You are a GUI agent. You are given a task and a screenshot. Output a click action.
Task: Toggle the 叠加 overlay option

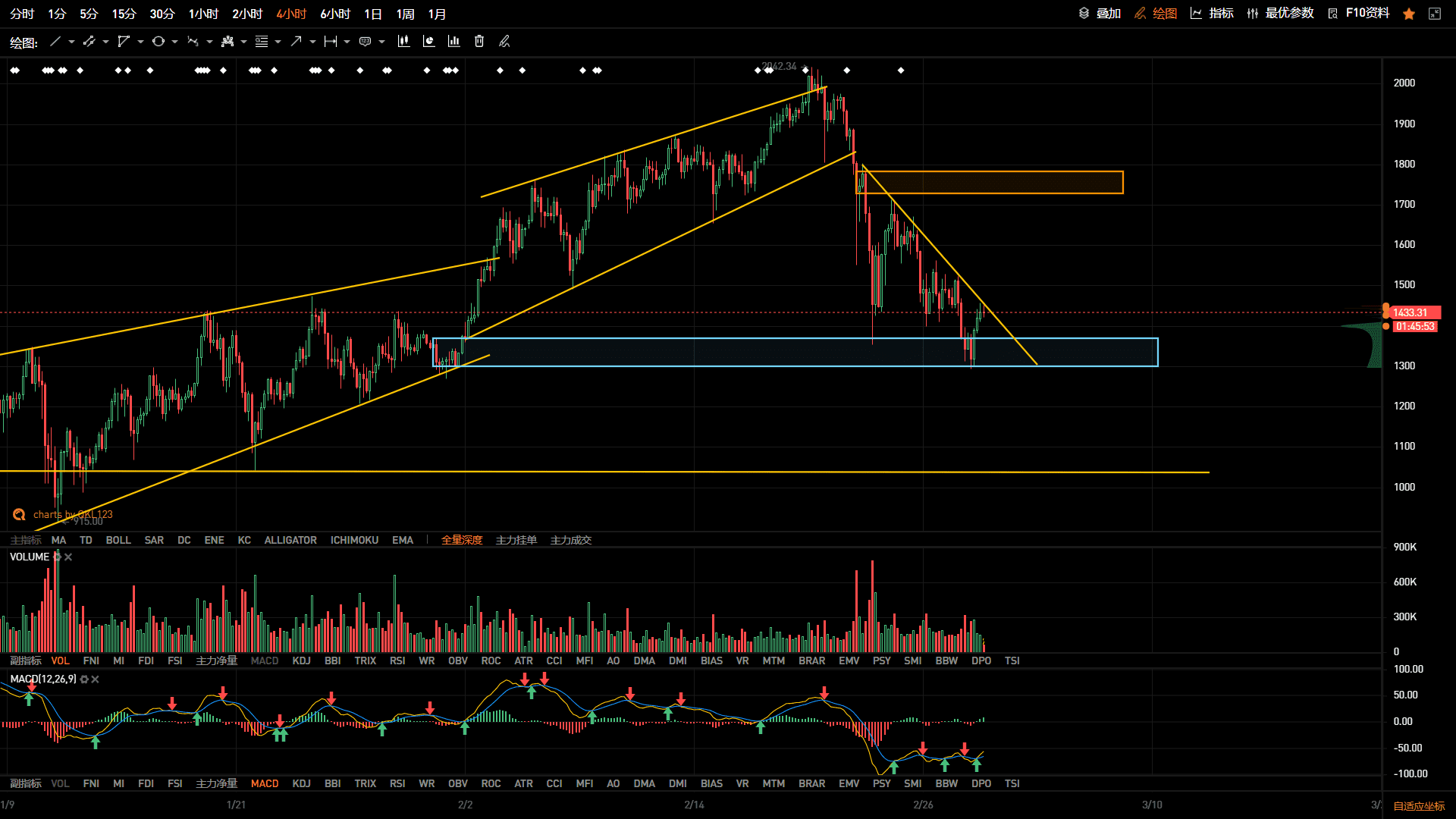1100,14
